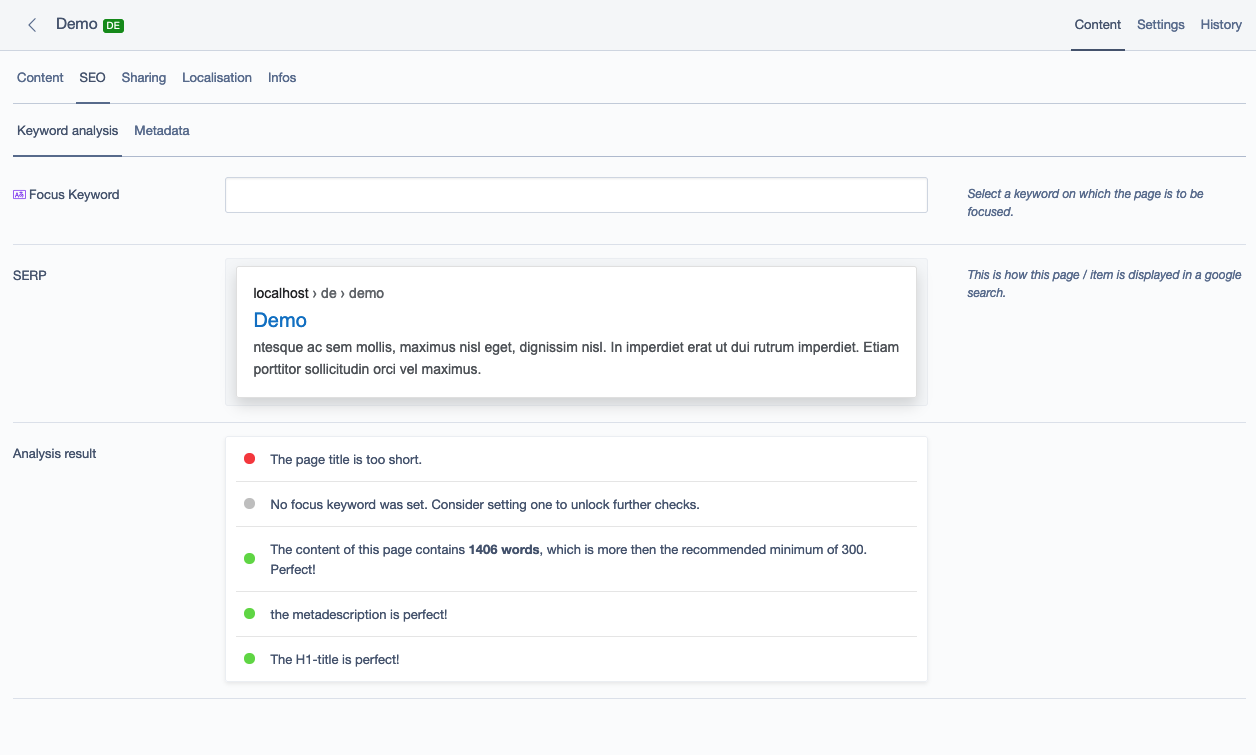Open the Sharing tab
Image resolution: width=1256 pixels, height=755 pixels.
tap(144, 77)
